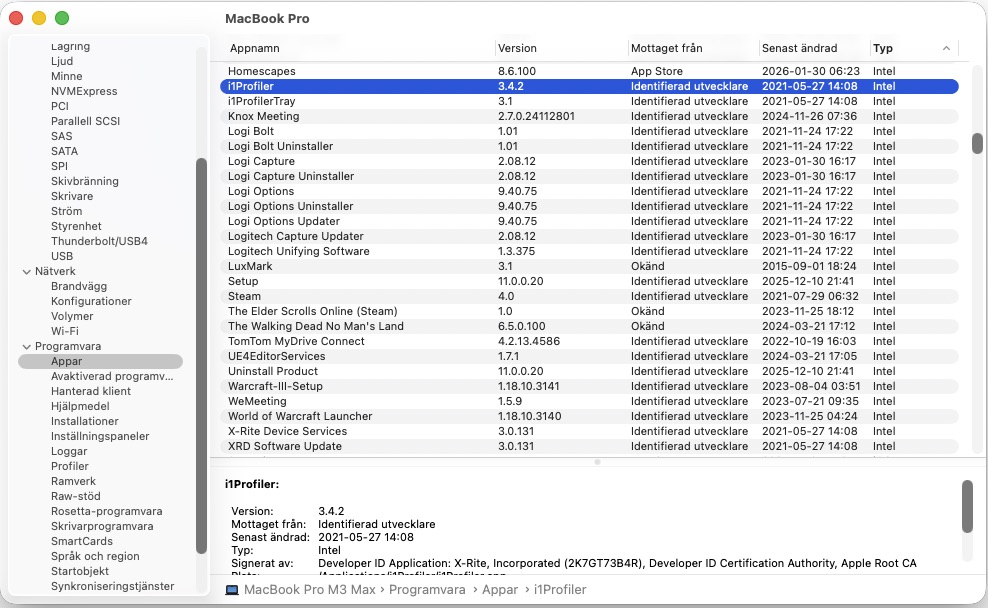Collapse the Programvara section in sidebar

click(27, 346)
